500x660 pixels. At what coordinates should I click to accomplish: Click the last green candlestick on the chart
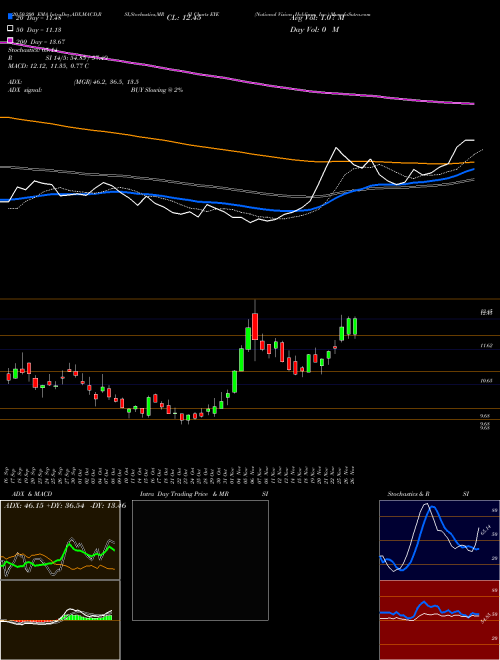(x=355, y=327)
